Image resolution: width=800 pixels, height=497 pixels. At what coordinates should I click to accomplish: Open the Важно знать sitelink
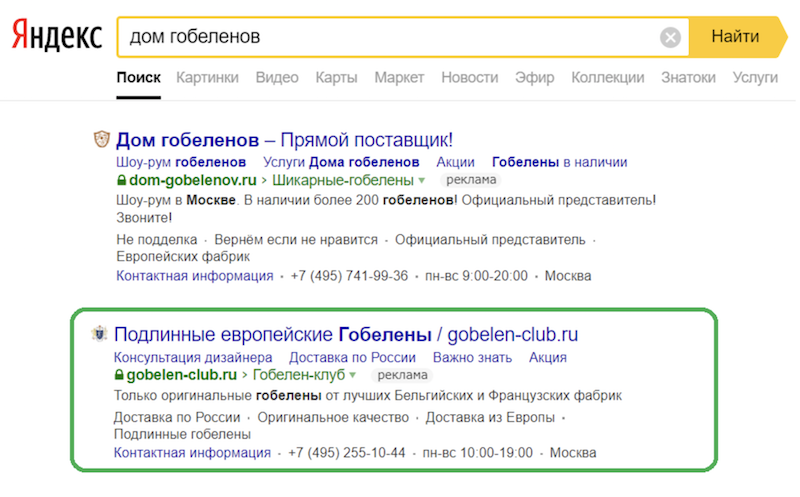pos(472,358)
